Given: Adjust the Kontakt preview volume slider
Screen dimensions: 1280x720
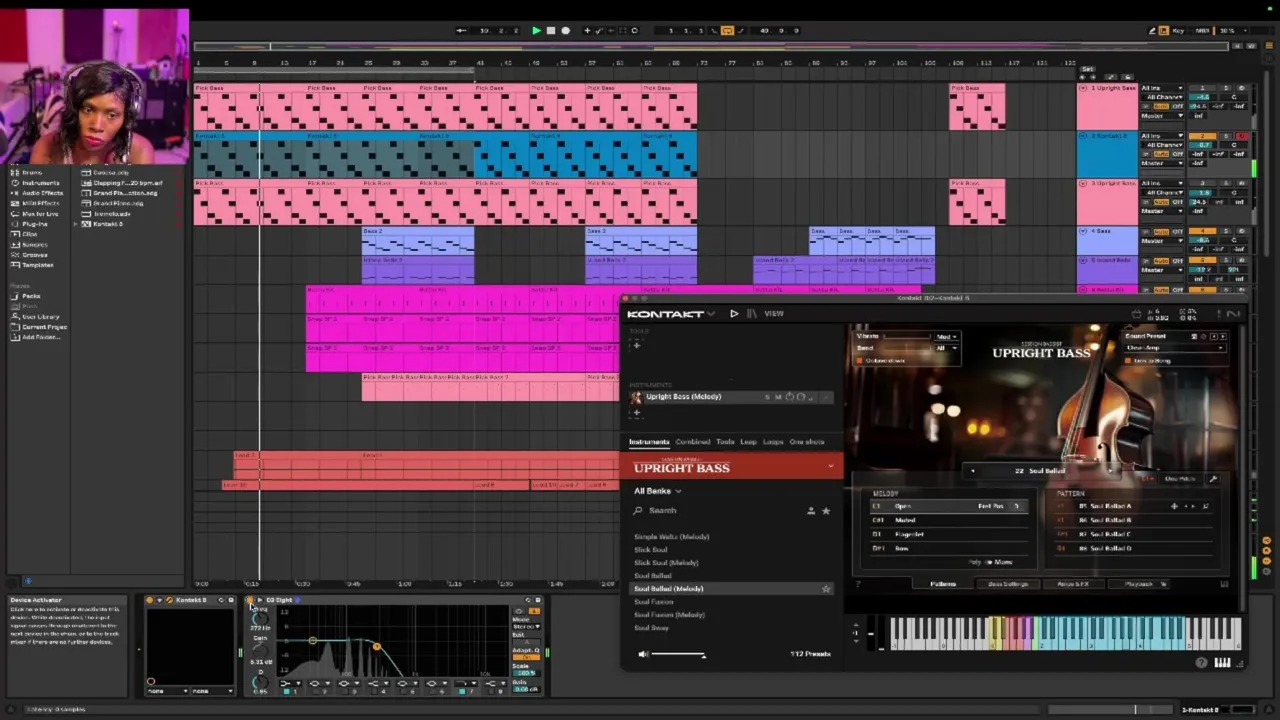Looking at the screenshot, I should coord(679,655).
